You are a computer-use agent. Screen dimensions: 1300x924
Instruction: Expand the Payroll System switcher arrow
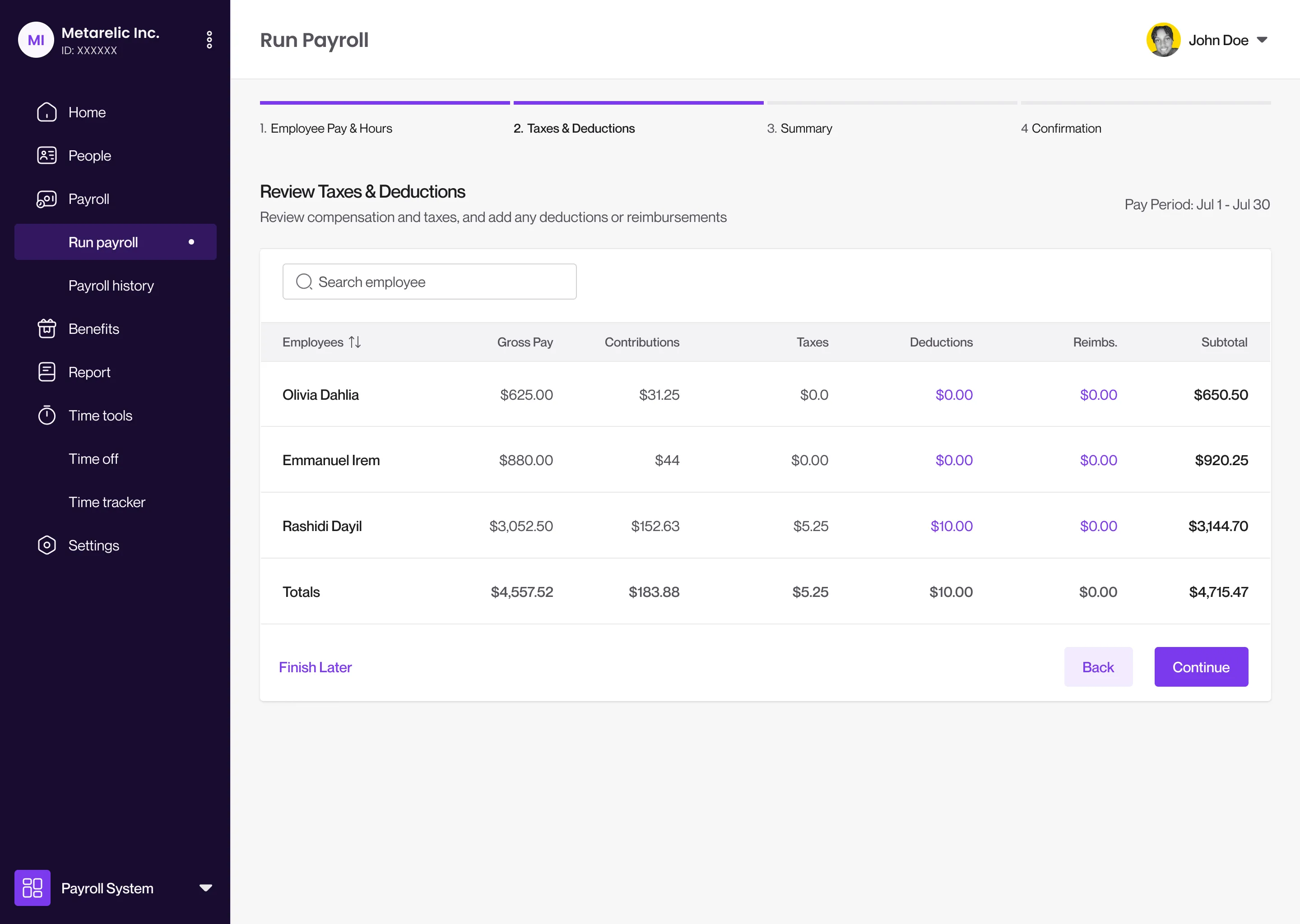(x=205, y=887)
